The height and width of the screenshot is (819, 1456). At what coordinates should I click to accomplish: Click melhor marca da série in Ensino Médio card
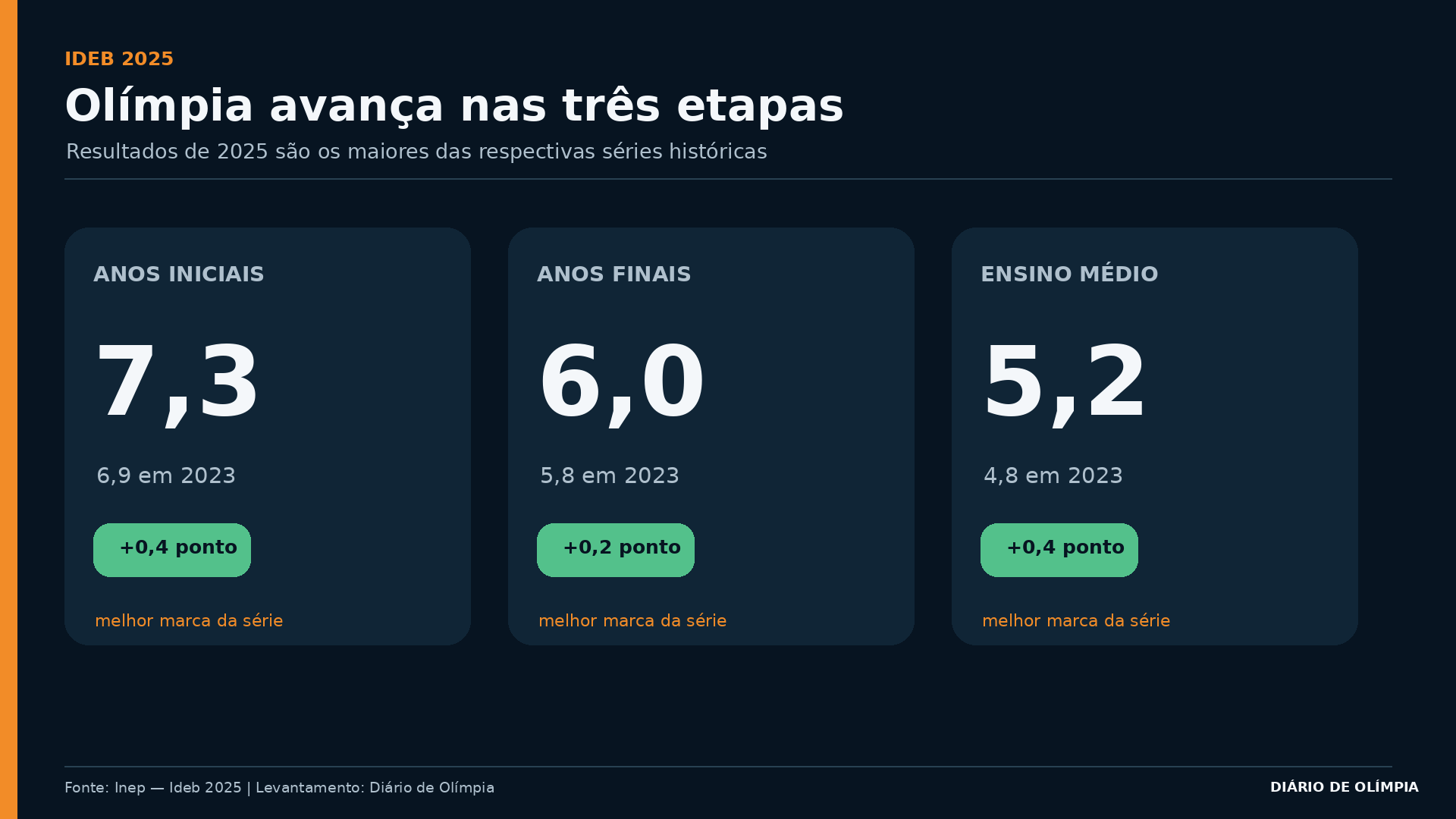1076,621
